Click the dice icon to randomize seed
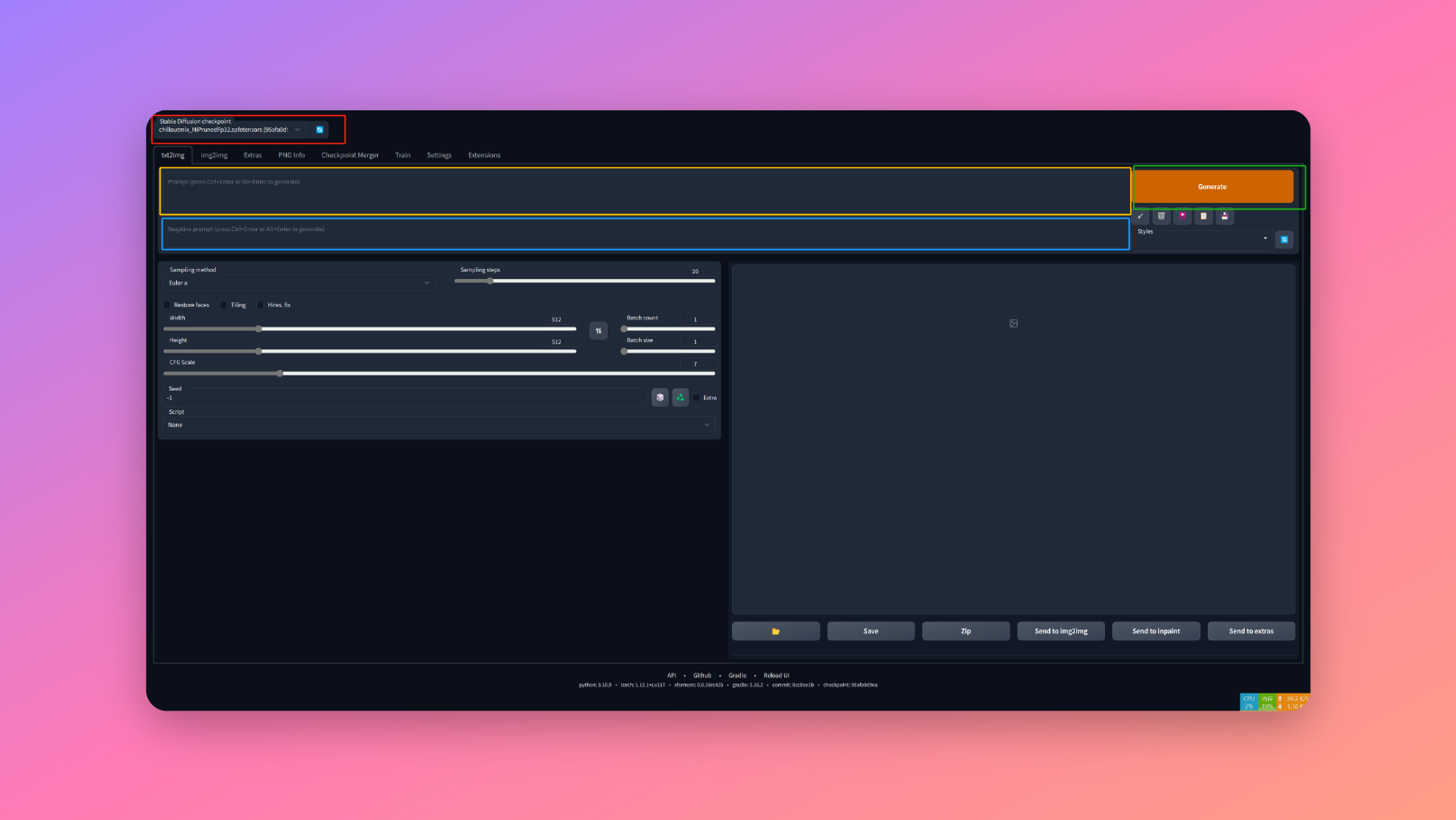The image size is (1456, 820). click(660, 398)
